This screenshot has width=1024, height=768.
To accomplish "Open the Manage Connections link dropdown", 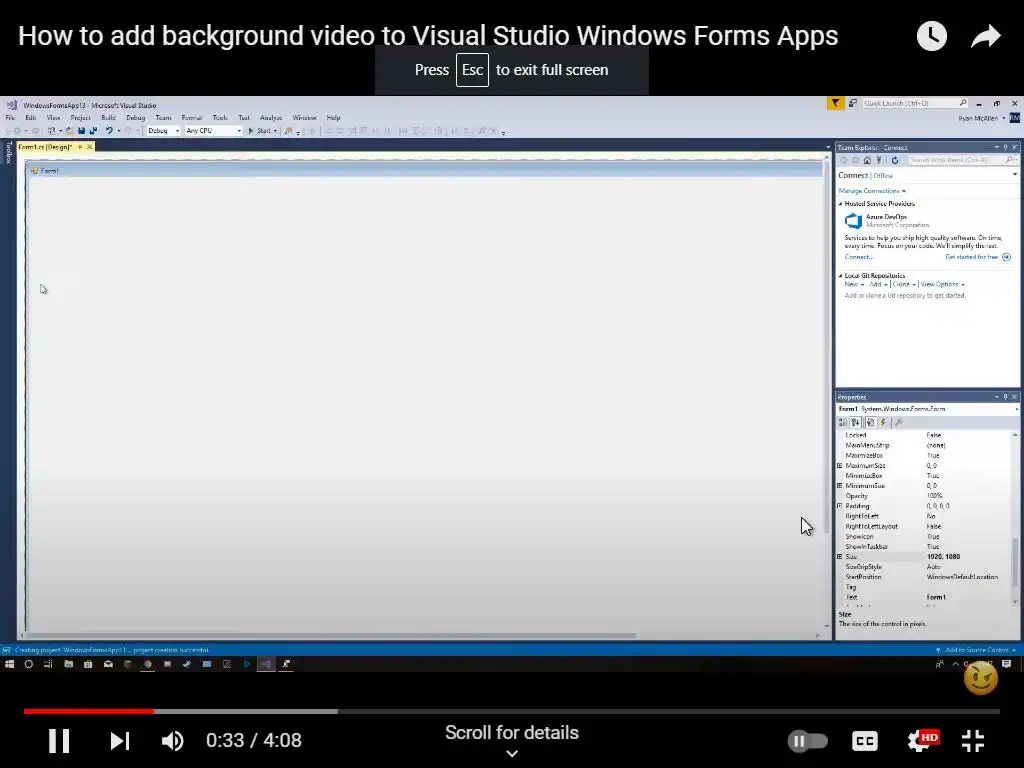I will [872, 191].
